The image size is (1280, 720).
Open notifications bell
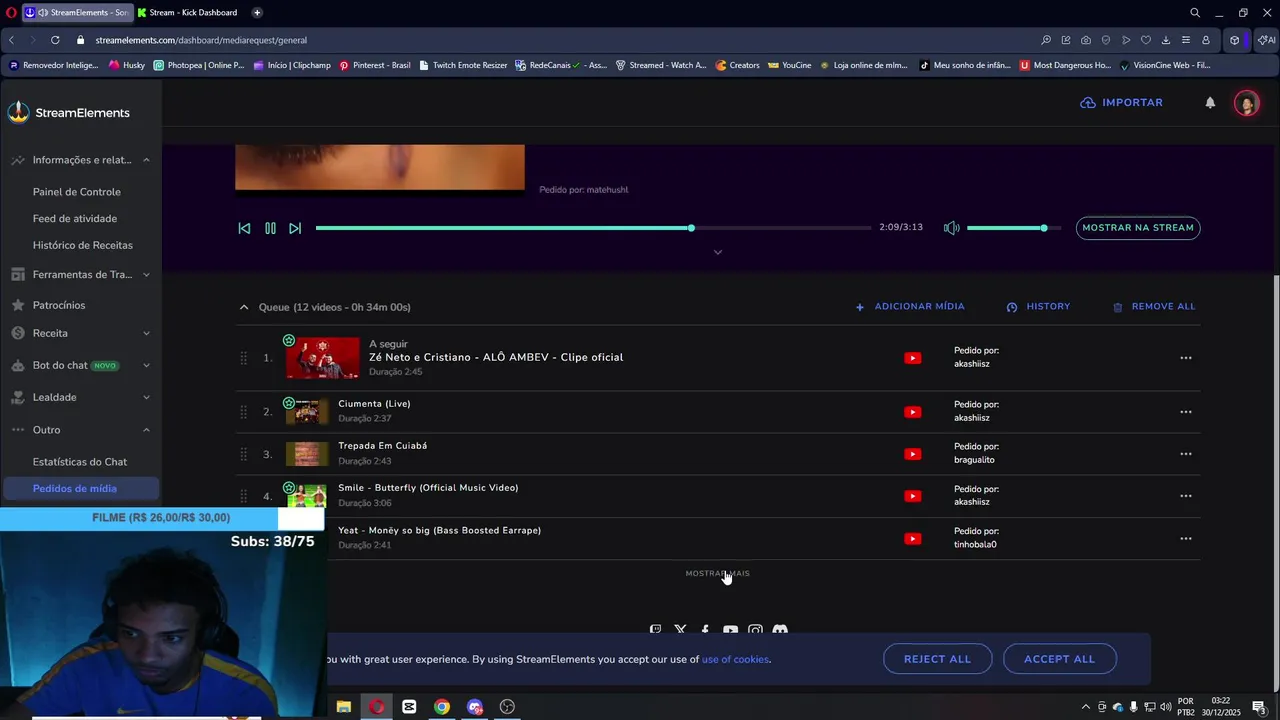(1210, 103)
